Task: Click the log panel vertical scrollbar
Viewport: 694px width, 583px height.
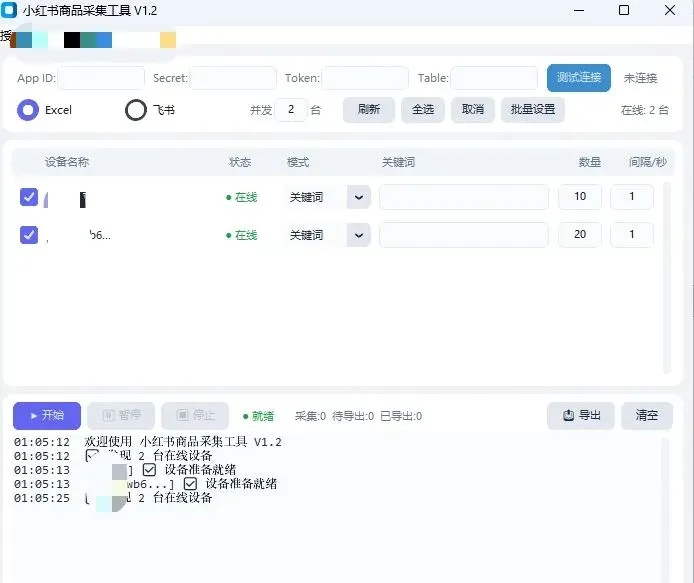Action: coord(665,509)
